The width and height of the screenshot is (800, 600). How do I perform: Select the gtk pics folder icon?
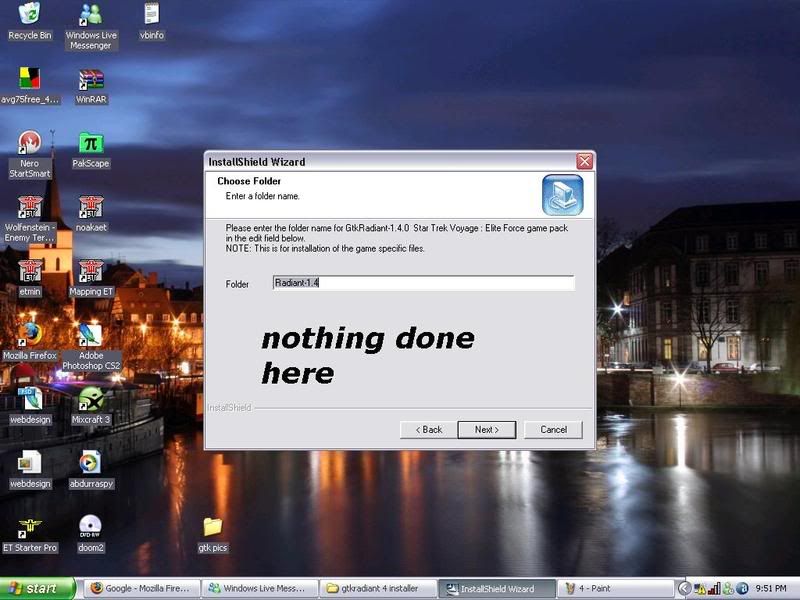(x=212, y=527)
